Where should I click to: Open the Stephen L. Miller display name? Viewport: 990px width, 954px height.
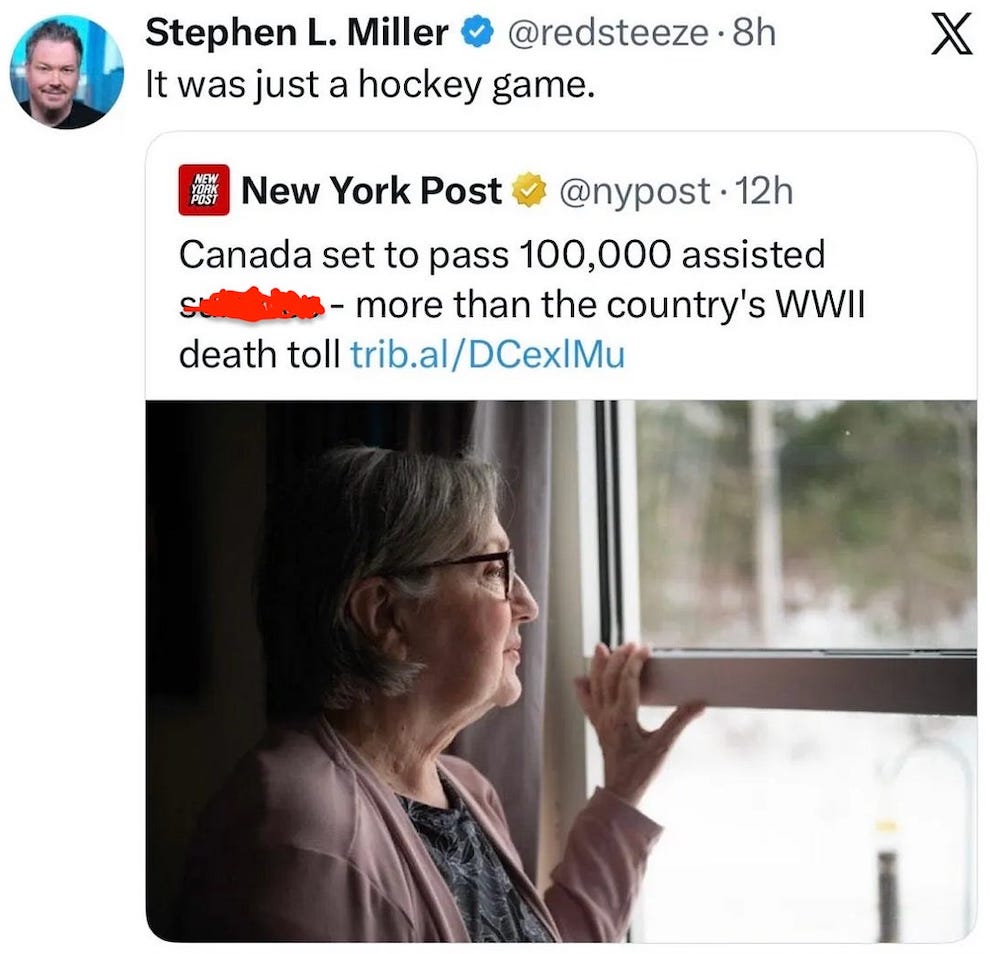tap(296, 34)
